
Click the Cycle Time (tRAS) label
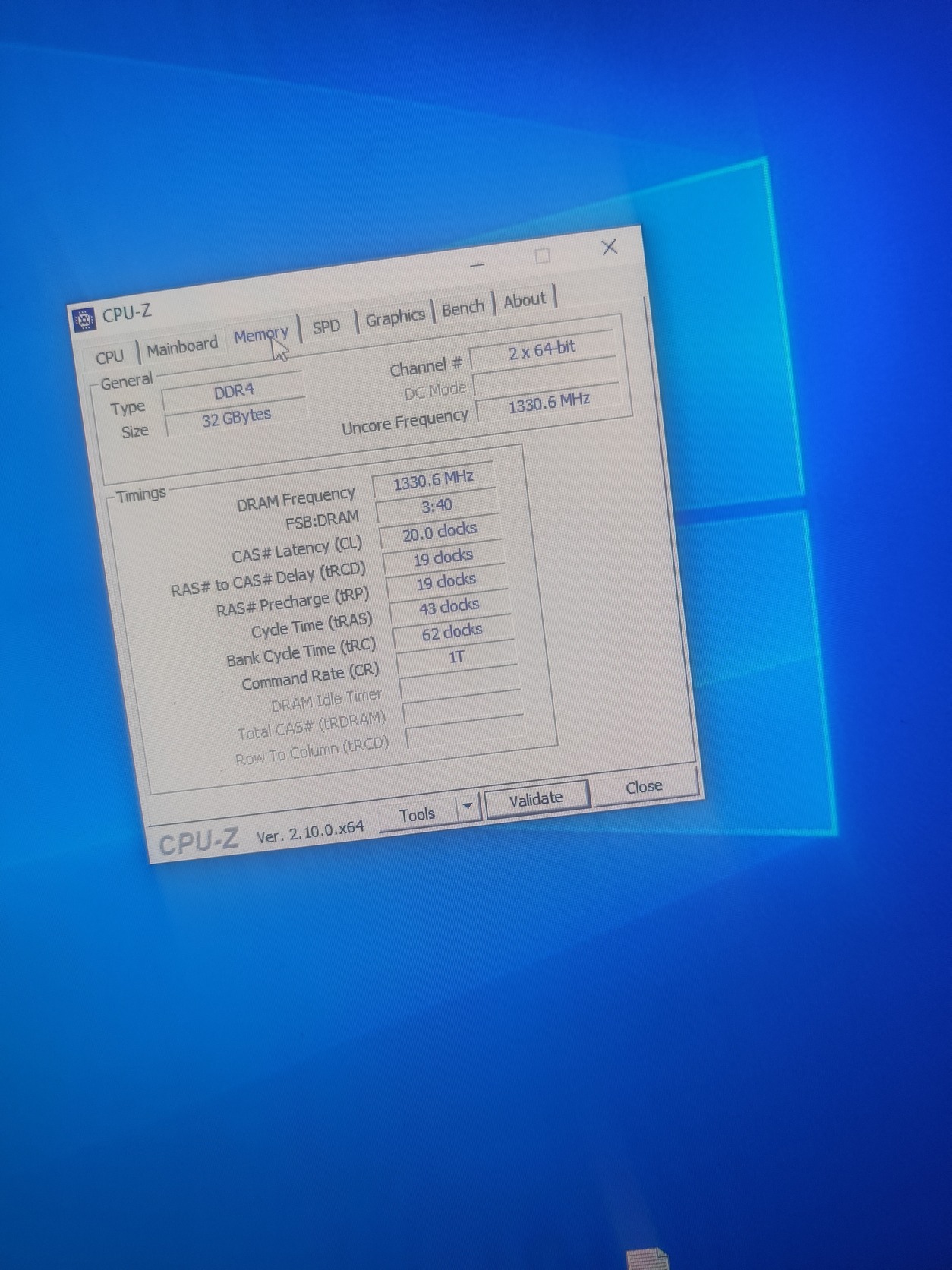pos(312,626)
